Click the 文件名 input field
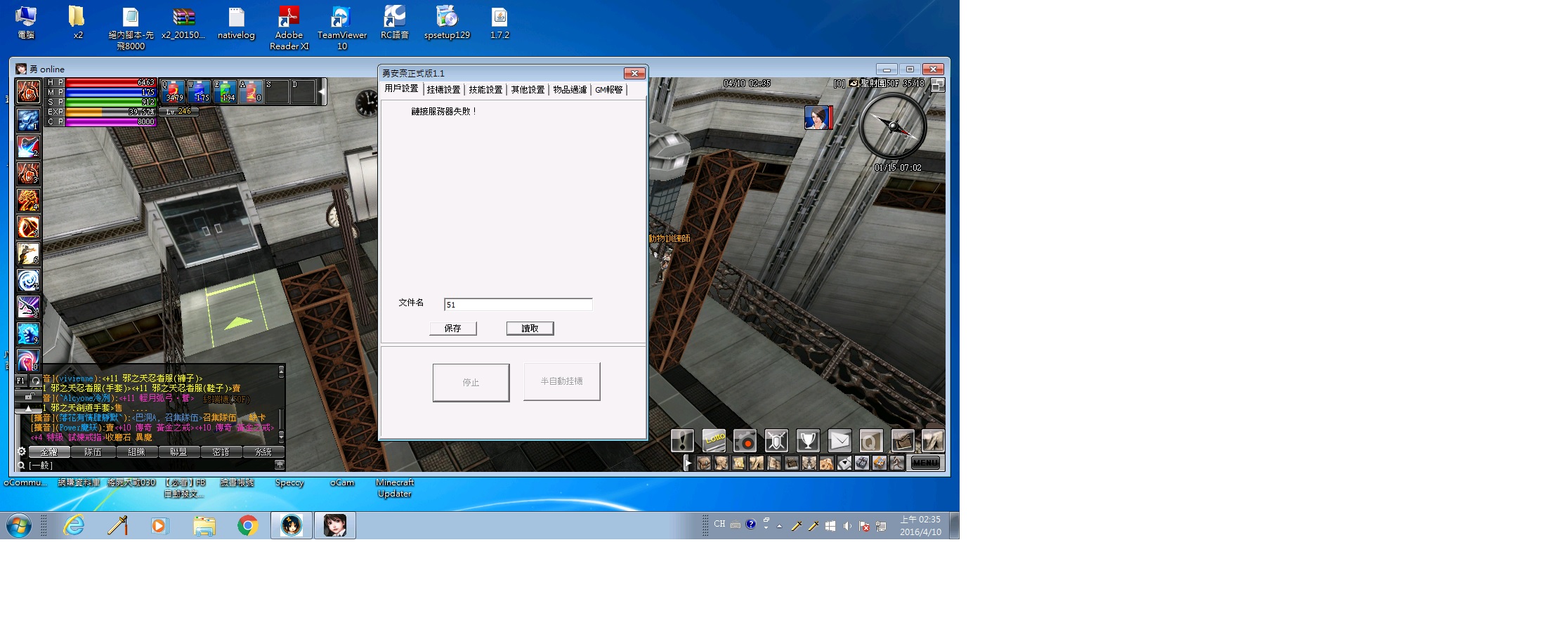1568x639 pixels. 518,305
